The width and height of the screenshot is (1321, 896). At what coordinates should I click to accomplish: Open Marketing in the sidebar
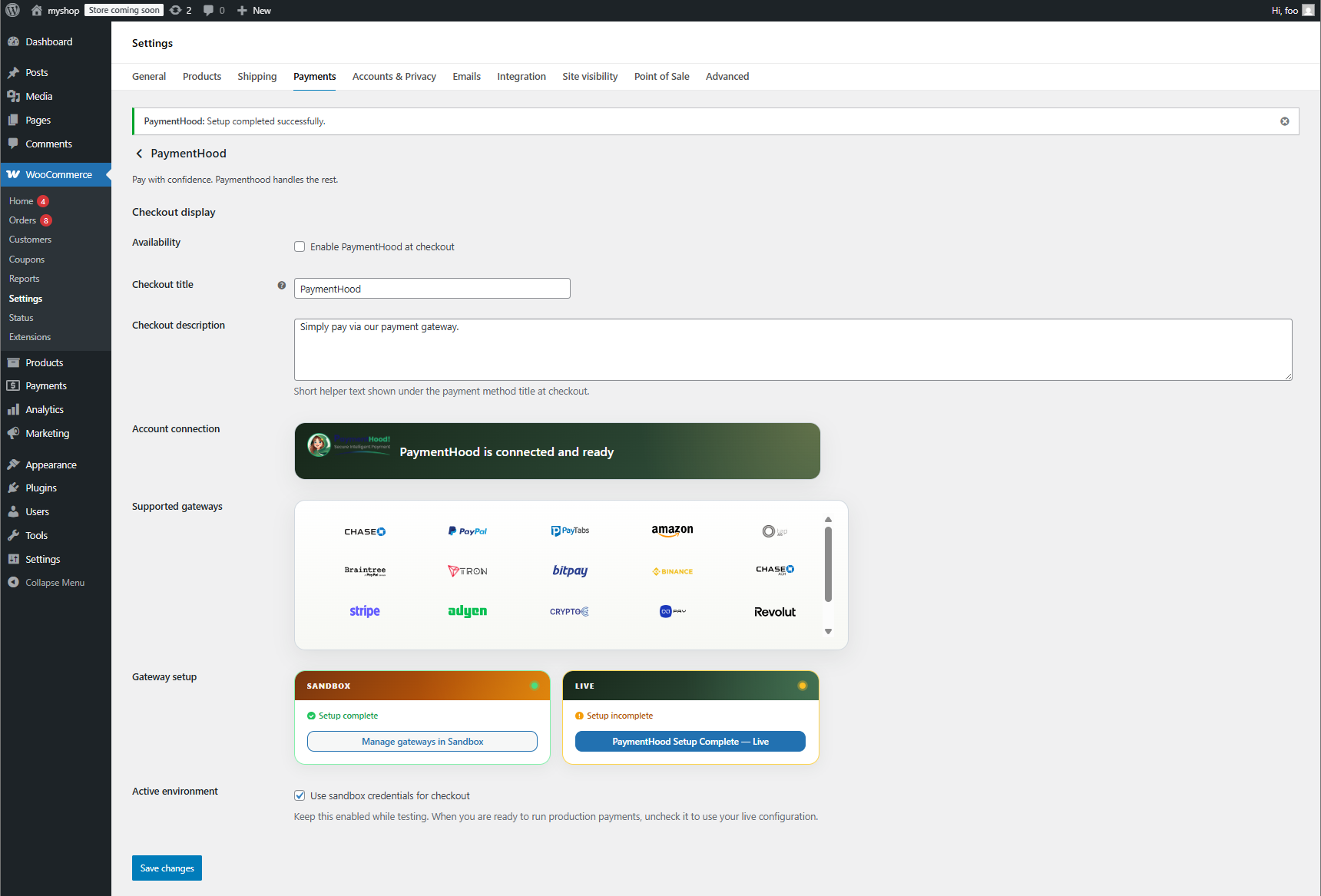[55, 433]
